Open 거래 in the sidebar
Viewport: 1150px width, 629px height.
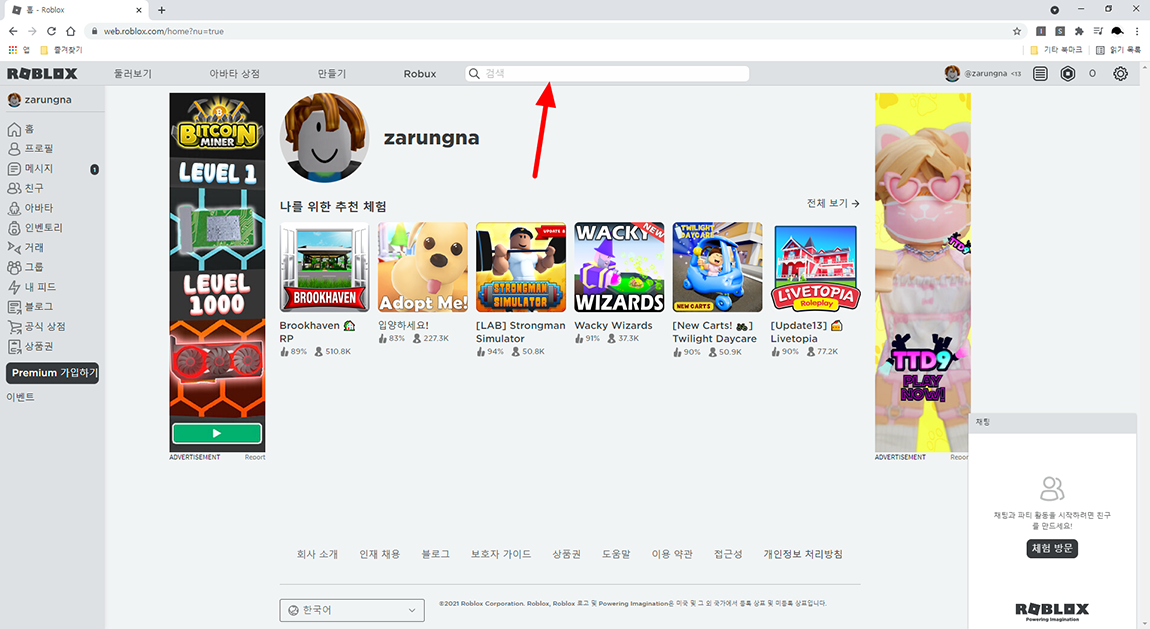[x=26, y=248]
